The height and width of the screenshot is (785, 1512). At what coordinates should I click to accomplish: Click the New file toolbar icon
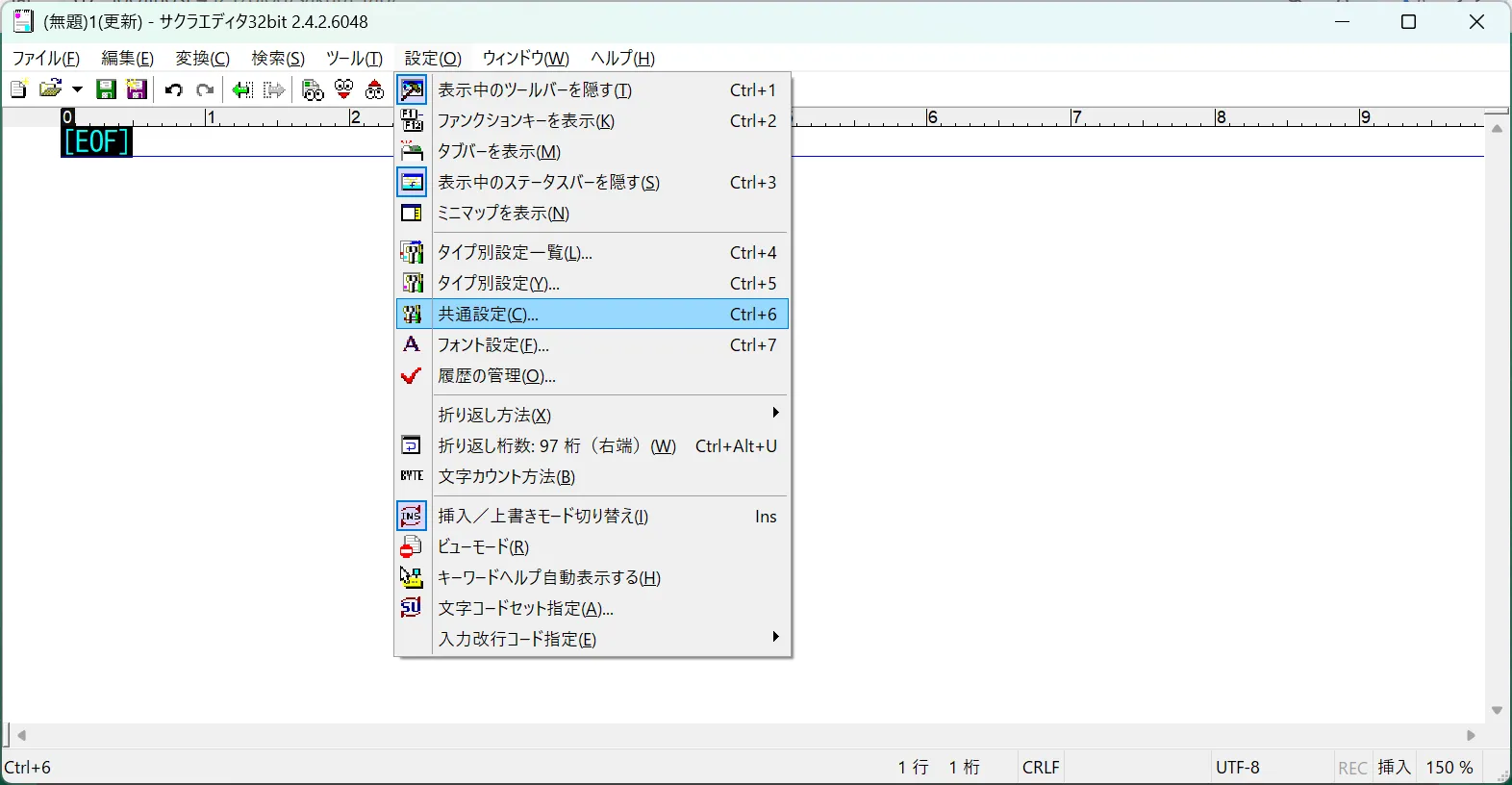(x=17, y=89)
